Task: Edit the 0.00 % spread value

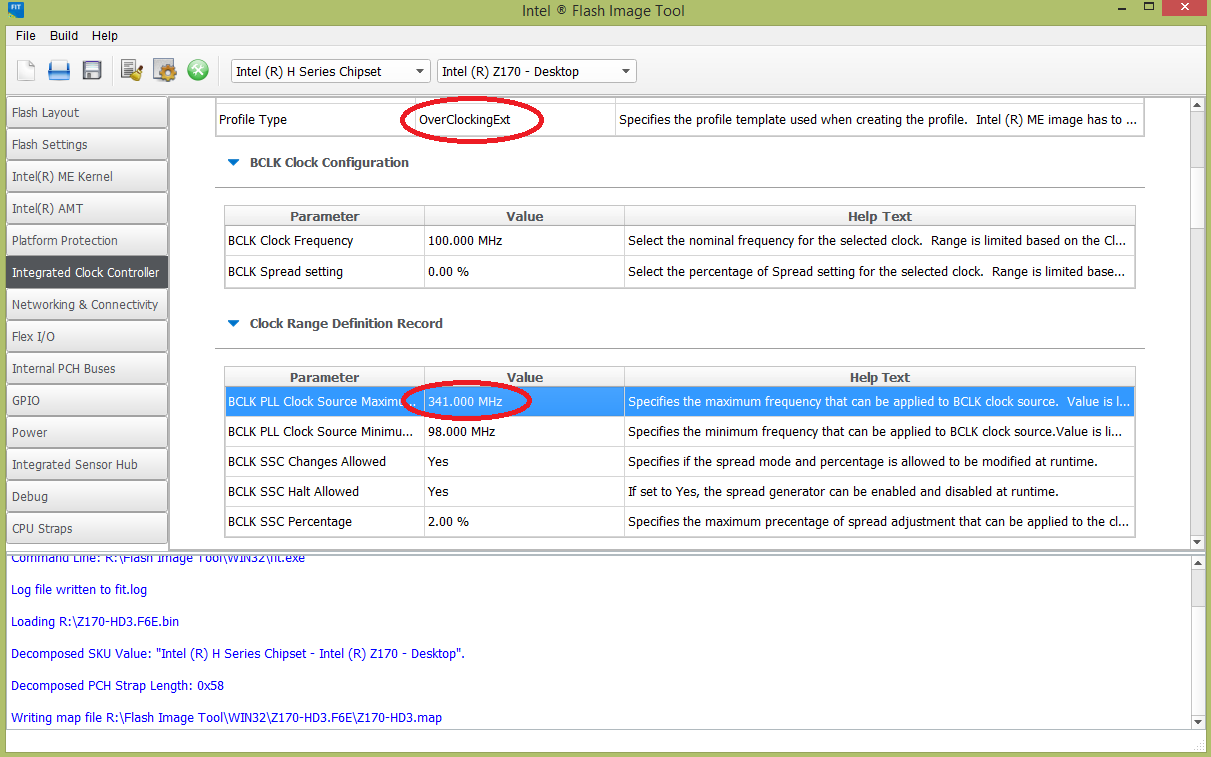Action: 524,272
